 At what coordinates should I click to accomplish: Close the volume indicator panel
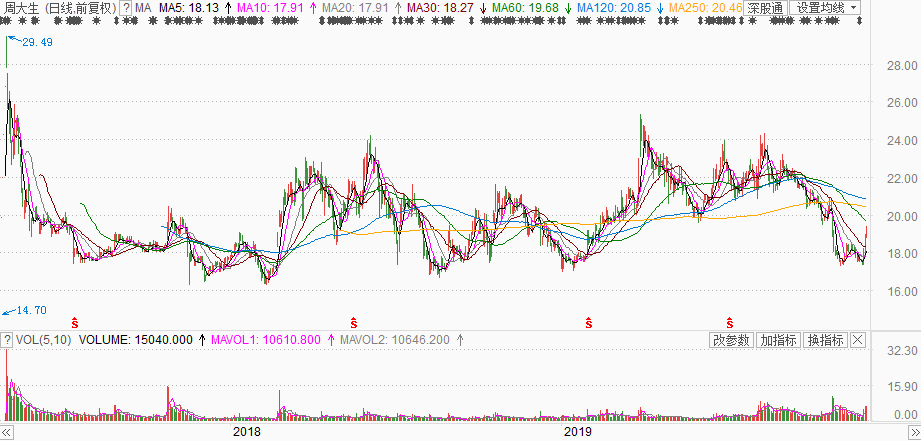860,340
